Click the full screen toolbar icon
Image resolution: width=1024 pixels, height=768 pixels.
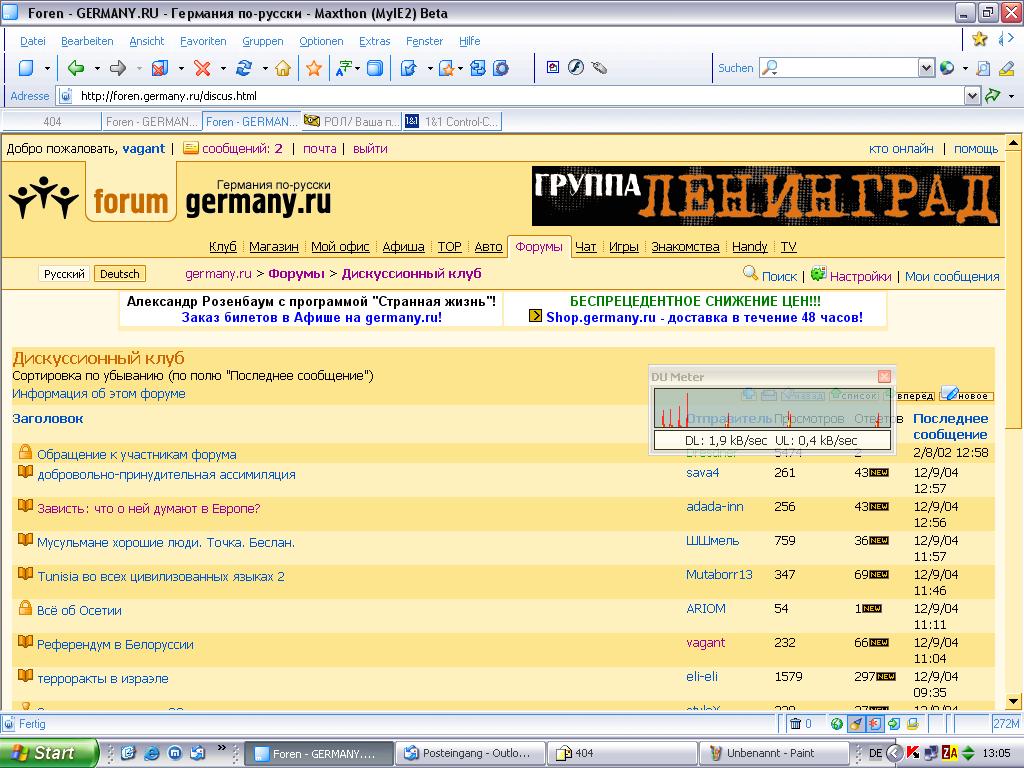[x=375, y=68]
